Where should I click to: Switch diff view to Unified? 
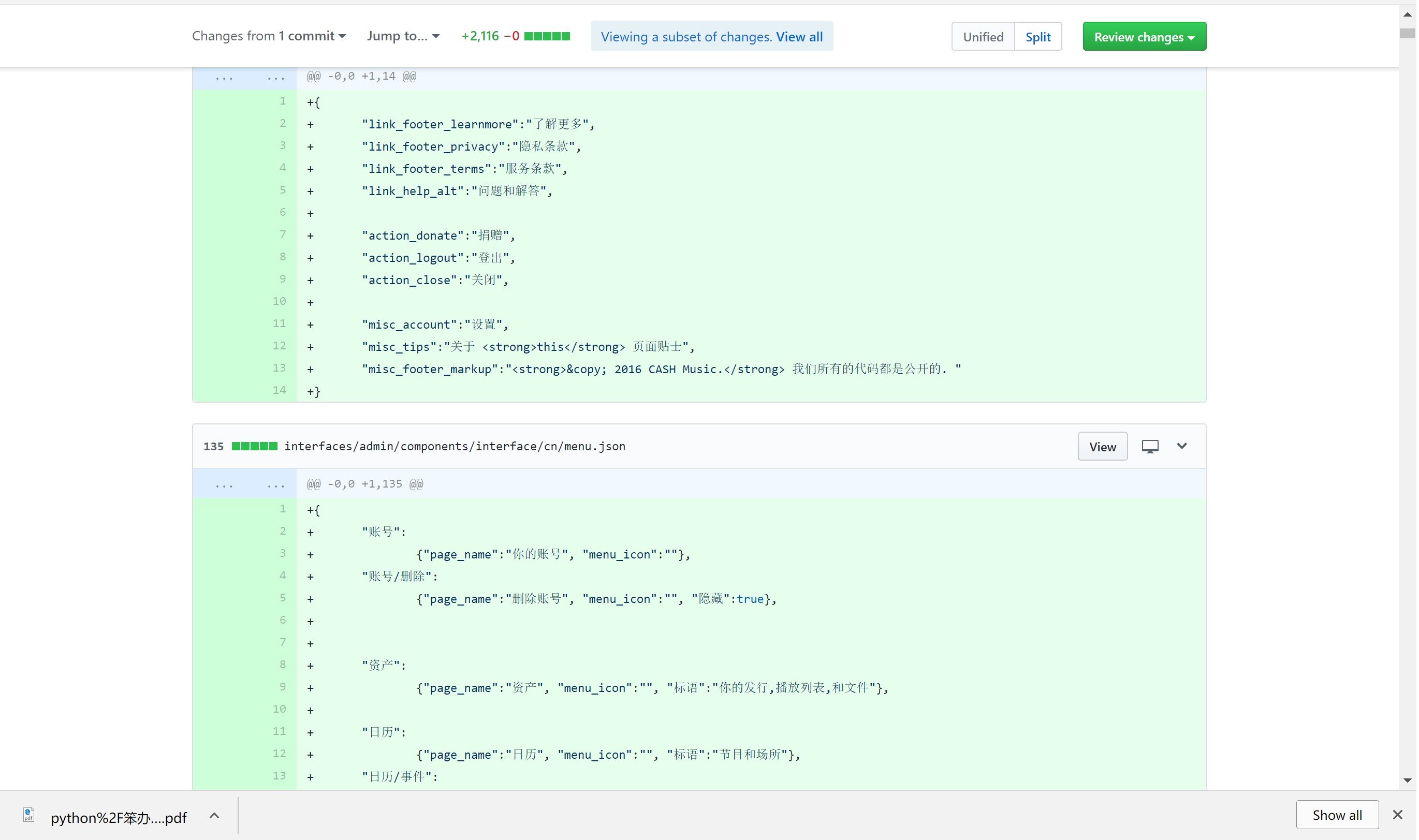point(983,37)
